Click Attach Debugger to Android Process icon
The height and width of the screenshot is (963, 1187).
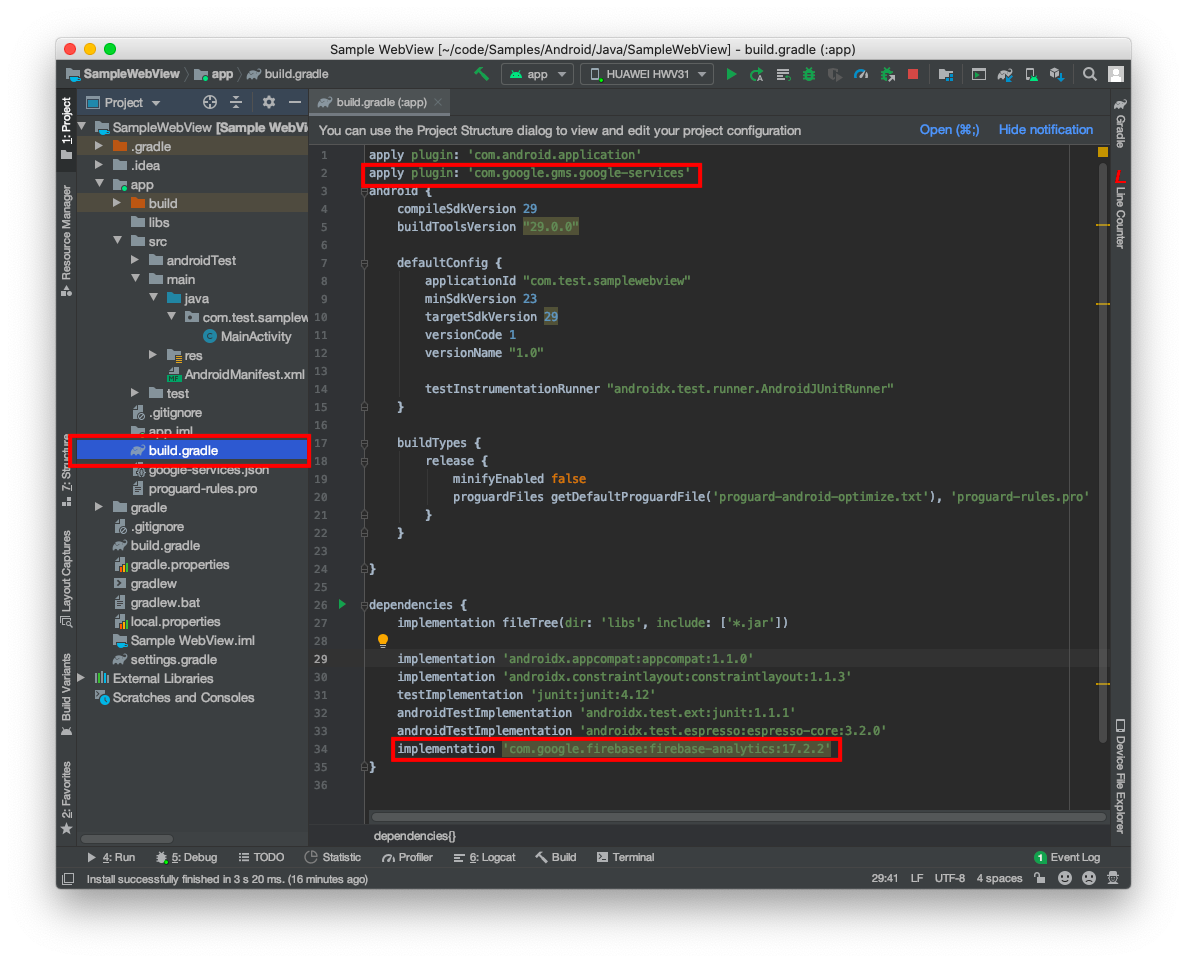click(887, 74)
